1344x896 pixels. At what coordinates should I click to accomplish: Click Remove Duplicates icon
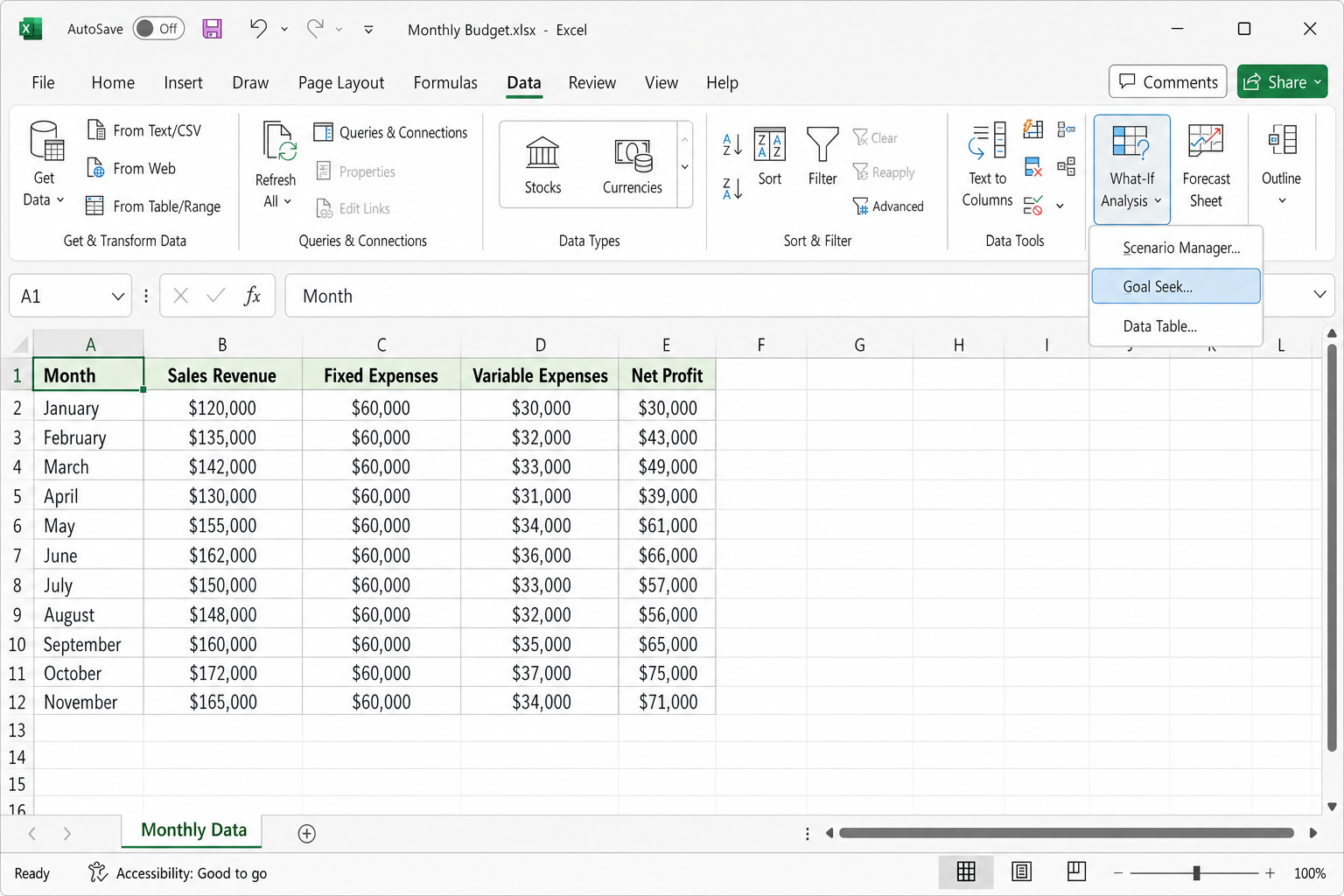[1033, 167]
